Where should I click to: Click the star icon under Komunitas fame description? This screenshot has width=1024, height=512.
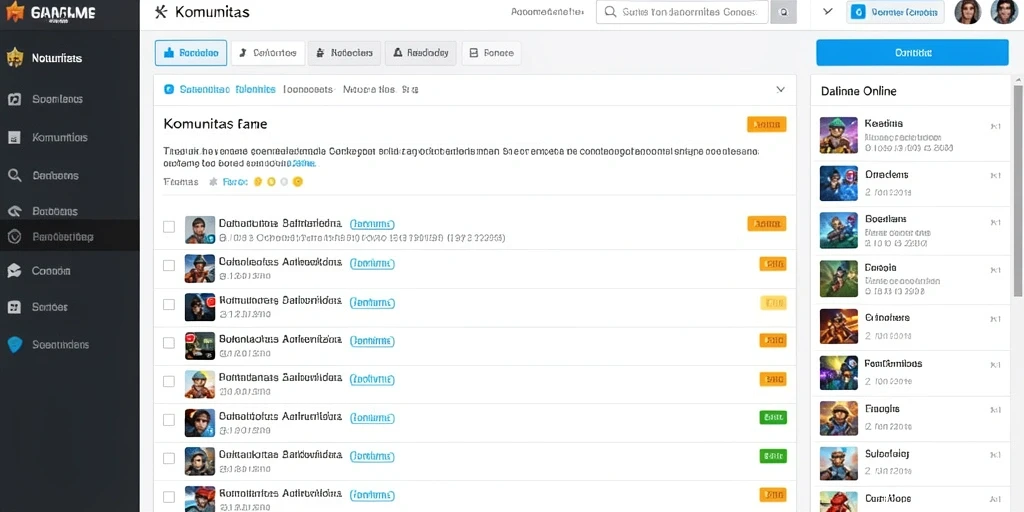pyautogui.click(x=212, y=182)
